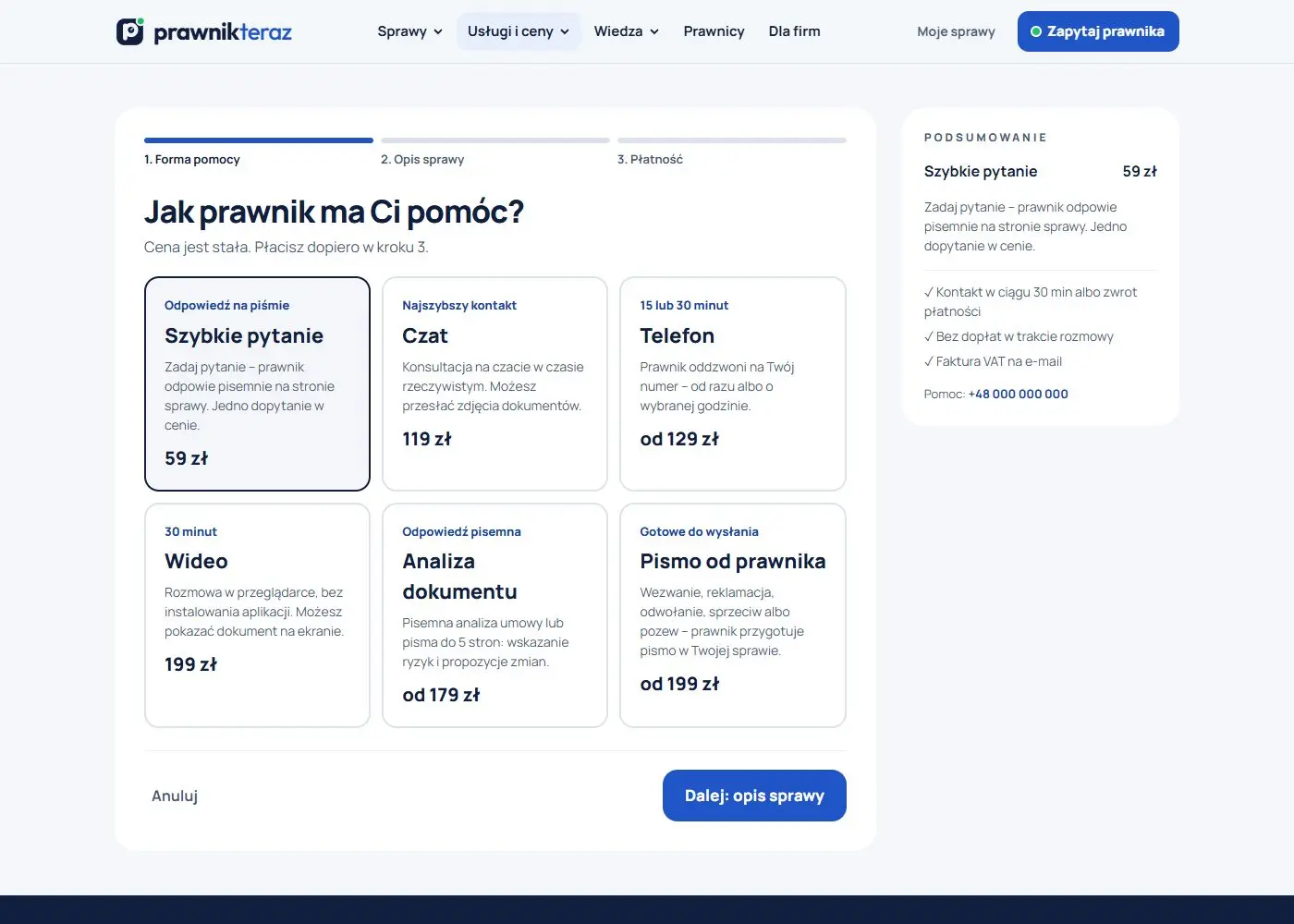Click Bez dopłat w trakcie rozmowy line

point(1019,336)
